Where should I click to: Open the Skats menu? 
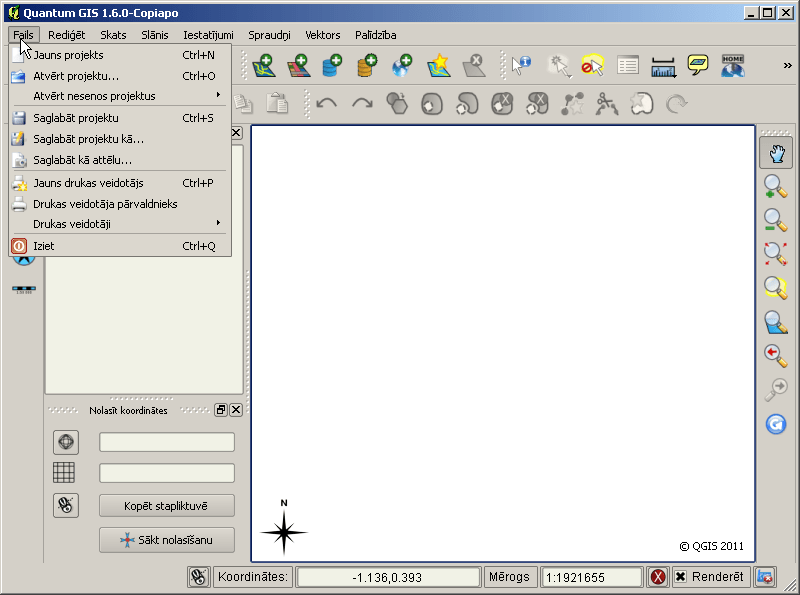(113, 35)
